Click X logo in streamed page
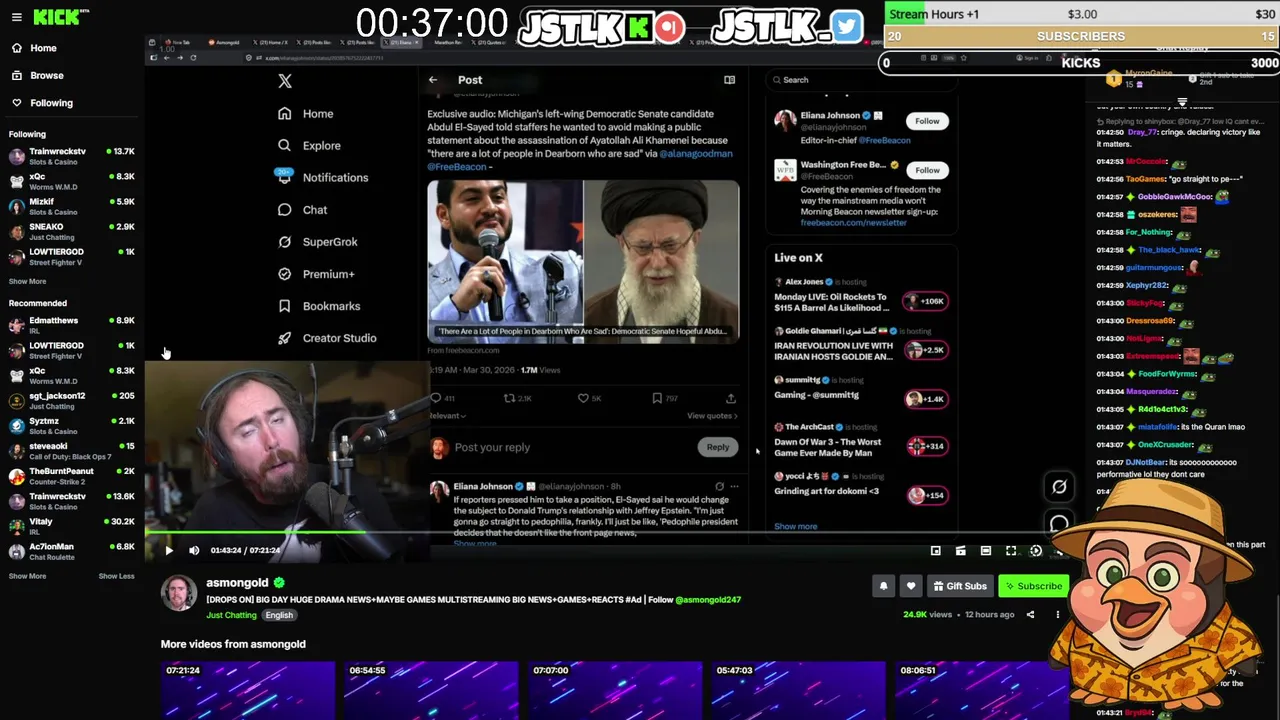The height and width of the screenshot is (720, 1280). click(x=285, y=81)
